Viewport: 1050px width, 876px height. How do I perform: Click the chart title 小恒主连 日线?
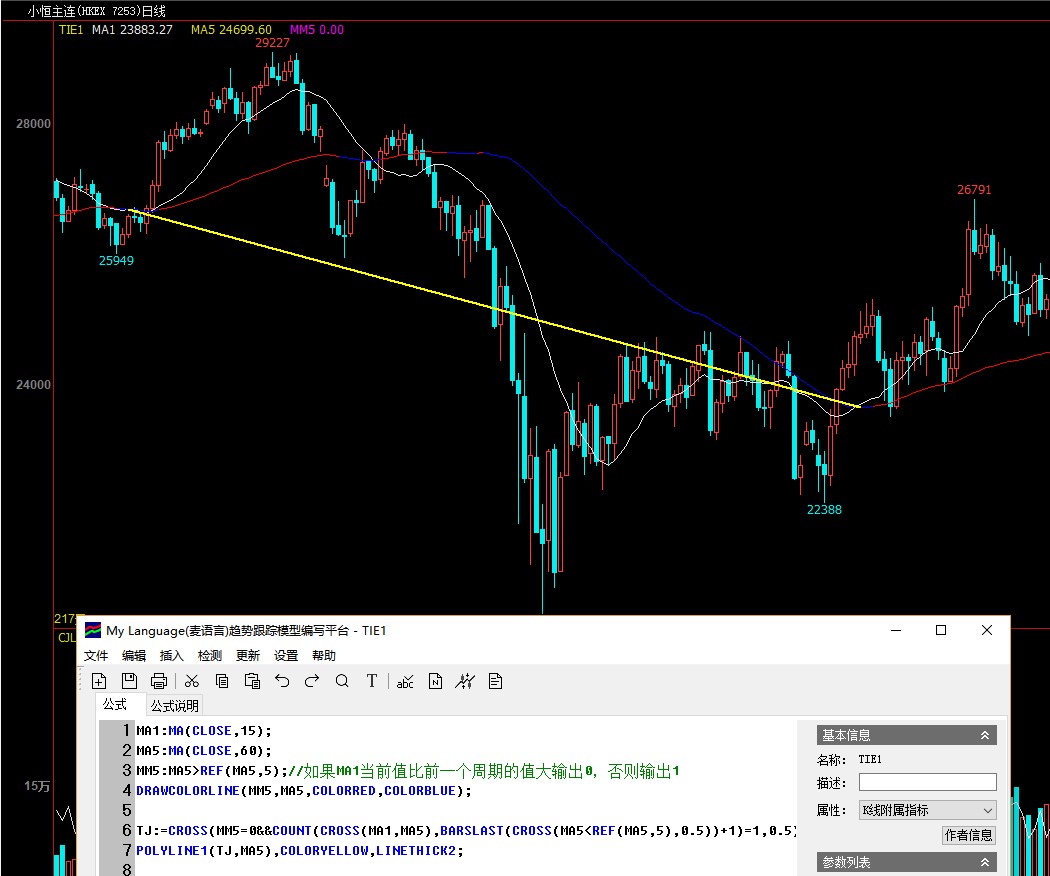[96, 11]
